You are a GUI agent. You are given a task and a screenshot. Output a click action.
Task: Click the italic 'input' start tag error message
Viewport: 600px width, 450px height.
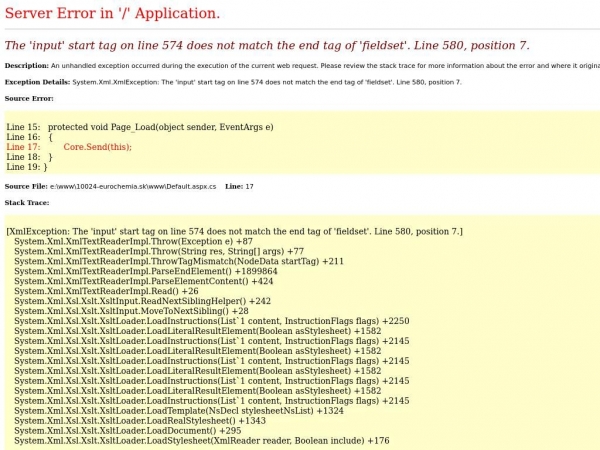(267, 45)
